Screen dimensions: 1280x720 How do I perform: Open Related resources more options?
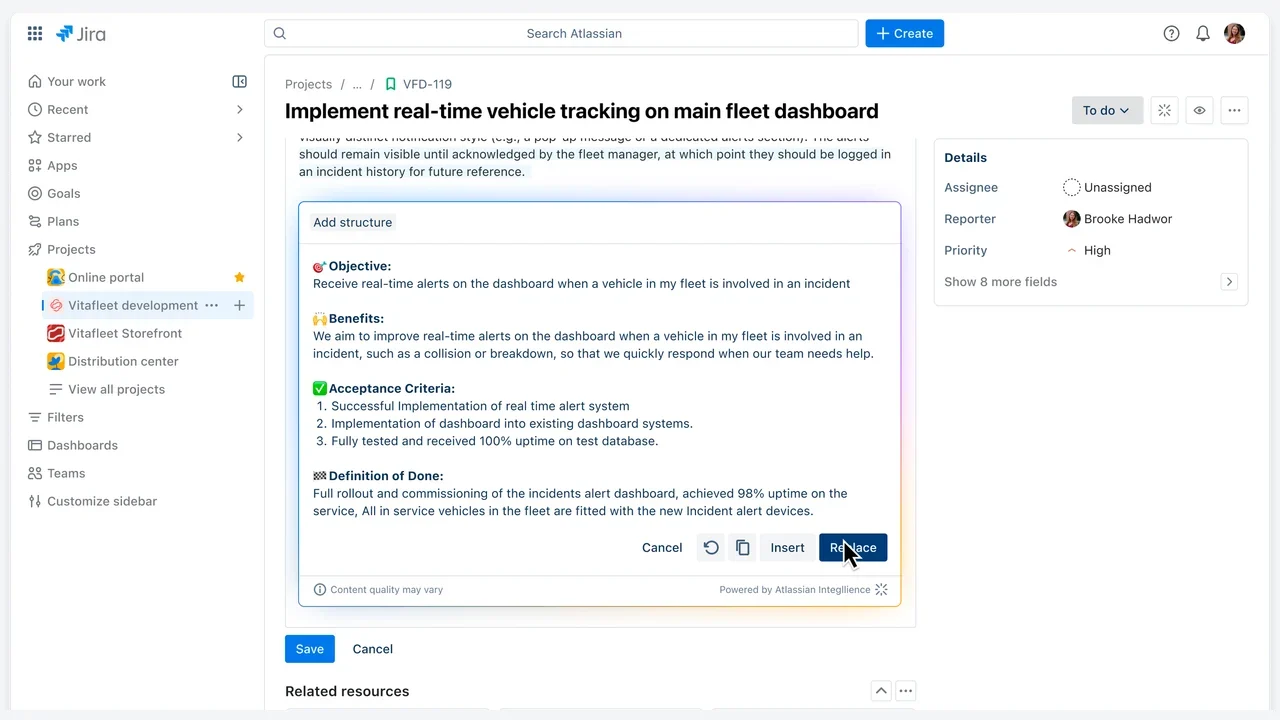(x=906, y=691)
